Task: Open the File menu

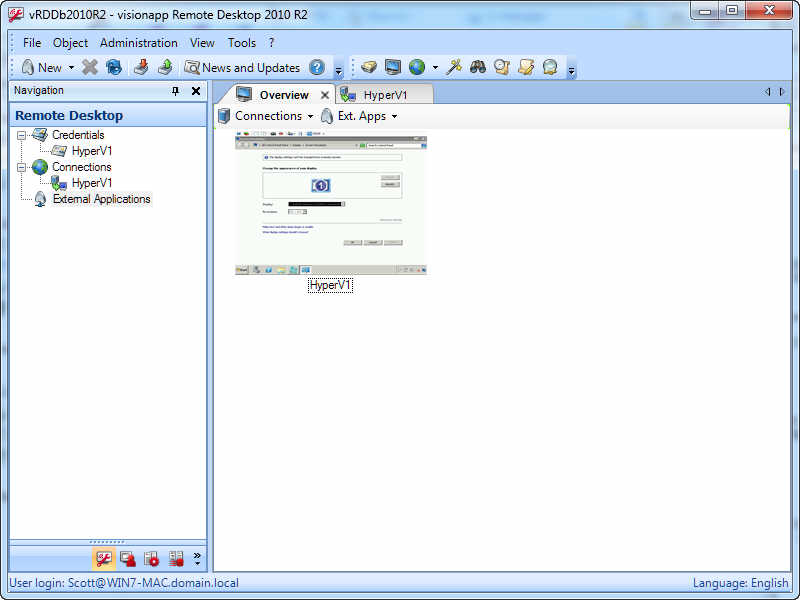Action: (32, 43)
